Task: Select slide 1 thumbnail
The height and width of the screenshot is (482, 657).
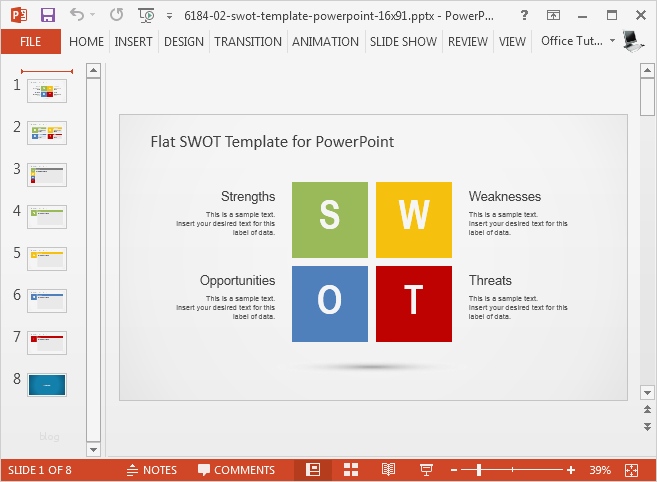Action: pyautogui.click(x=47, y=91)
